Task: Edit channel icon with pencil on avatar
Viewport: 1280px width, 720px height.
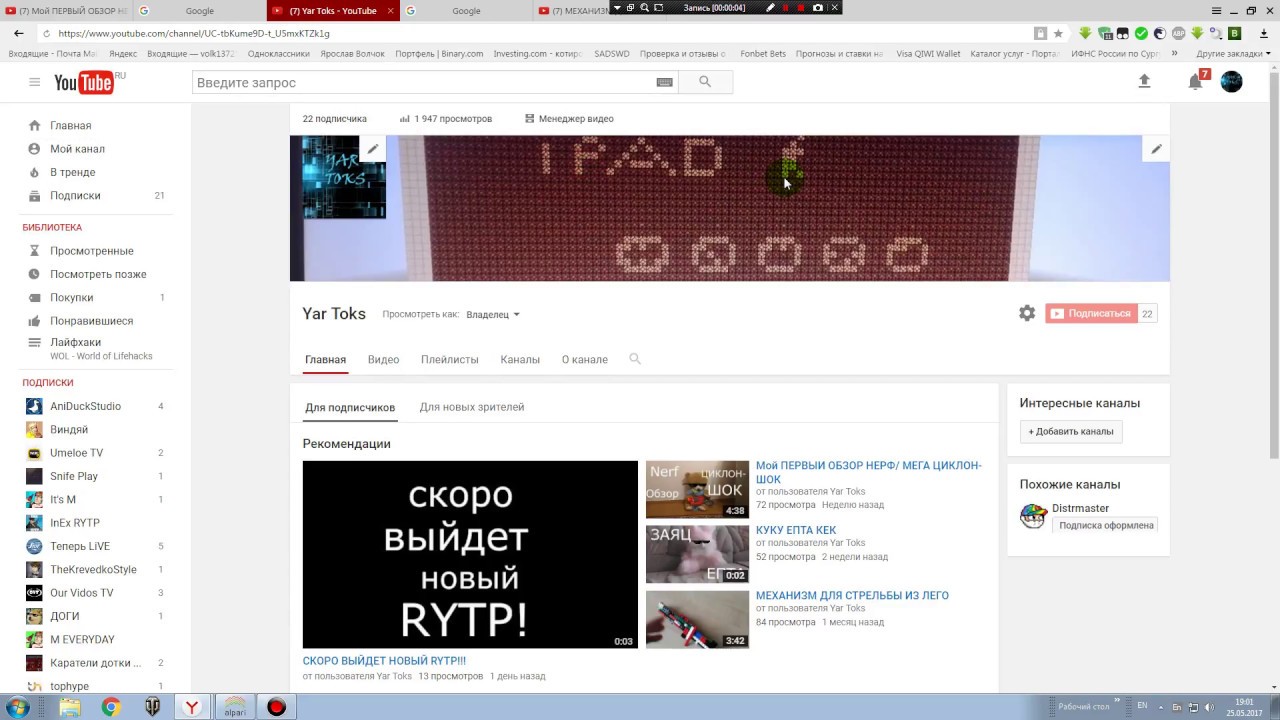Action: tap(372, 149)
